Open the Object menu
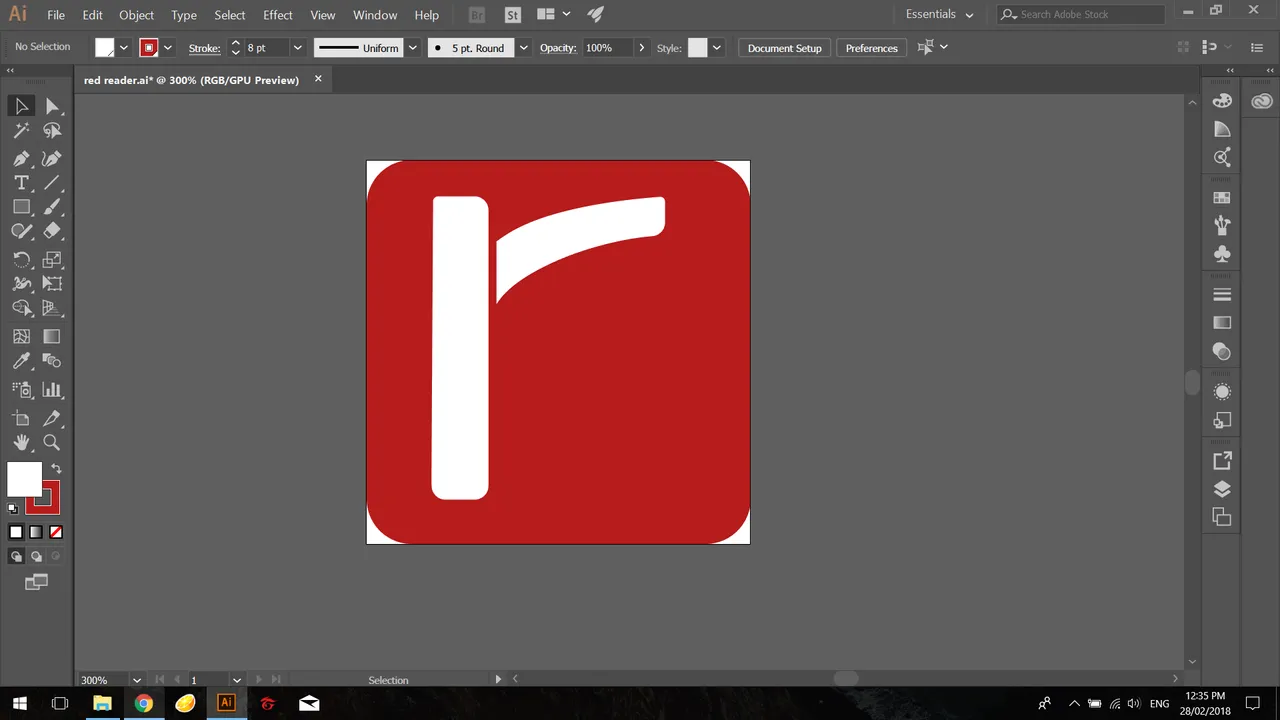Screen dimensions: 1280x720 137,15
